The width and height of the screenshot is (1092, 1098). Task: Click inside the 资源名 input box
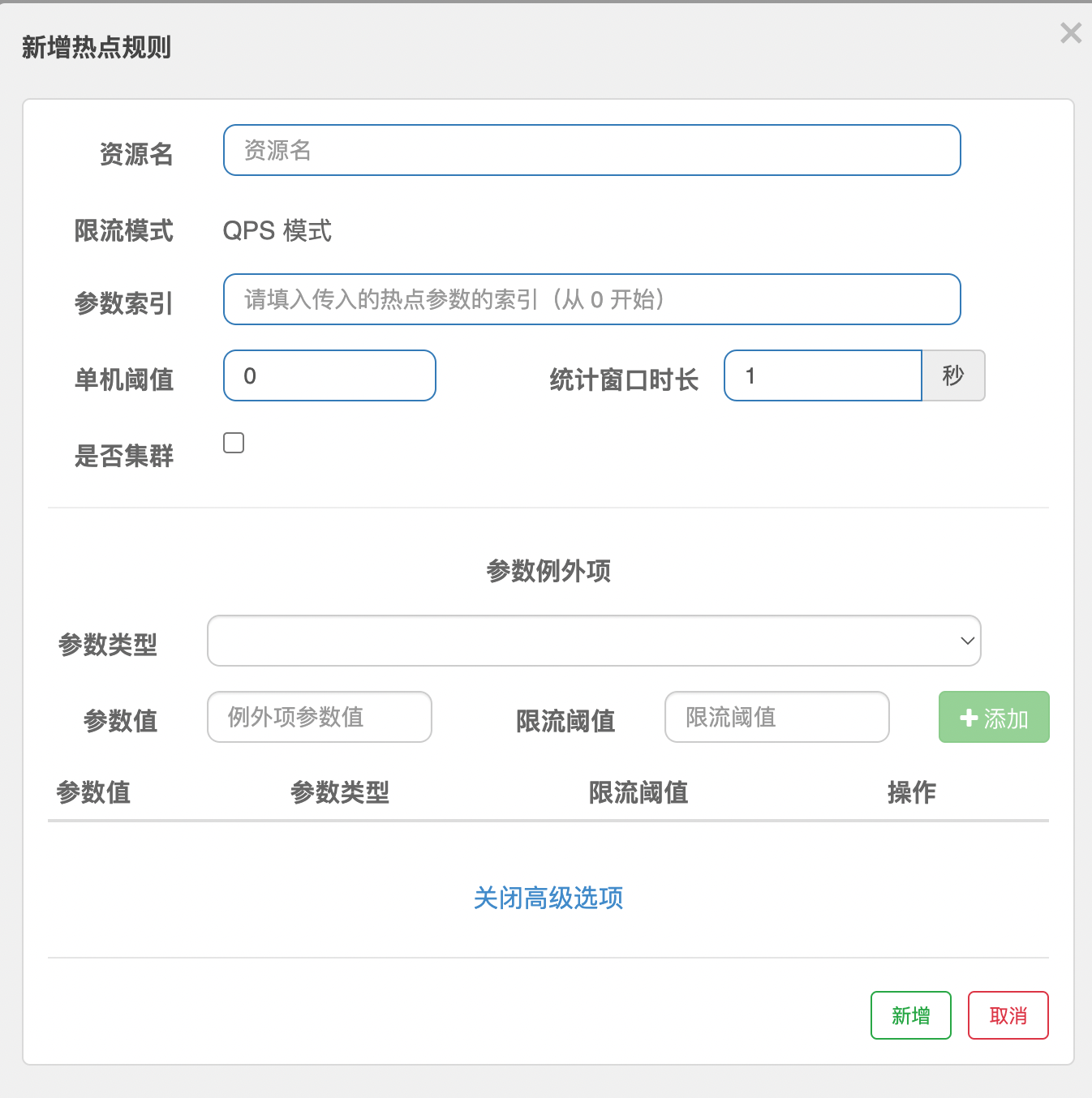[591, 150]
